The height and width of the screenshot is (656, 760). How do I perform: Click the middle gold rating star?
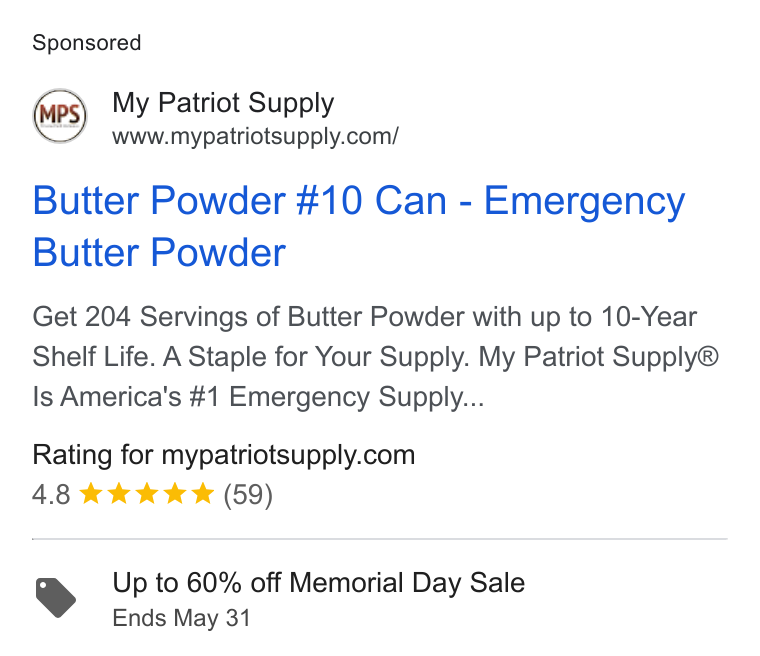pos(147,494)
